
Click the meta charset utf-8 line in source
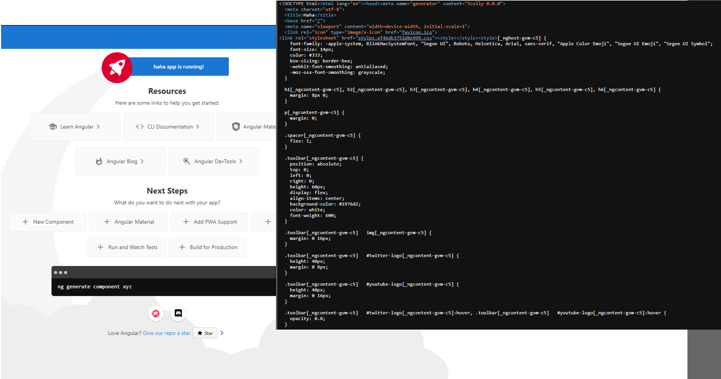[314, 9]
